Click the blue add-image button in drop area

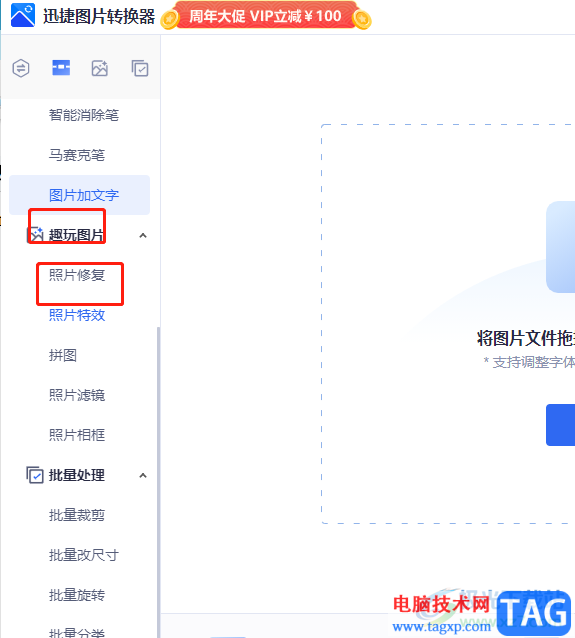(560, 425)
